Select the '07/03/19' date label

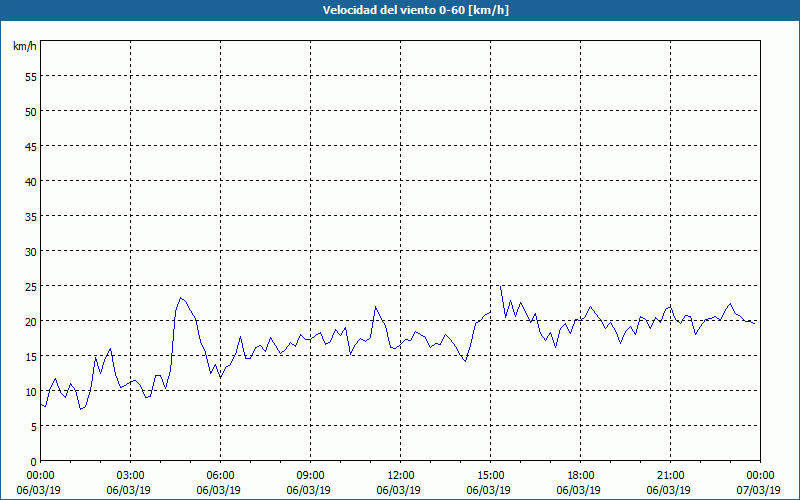point(758,490)
